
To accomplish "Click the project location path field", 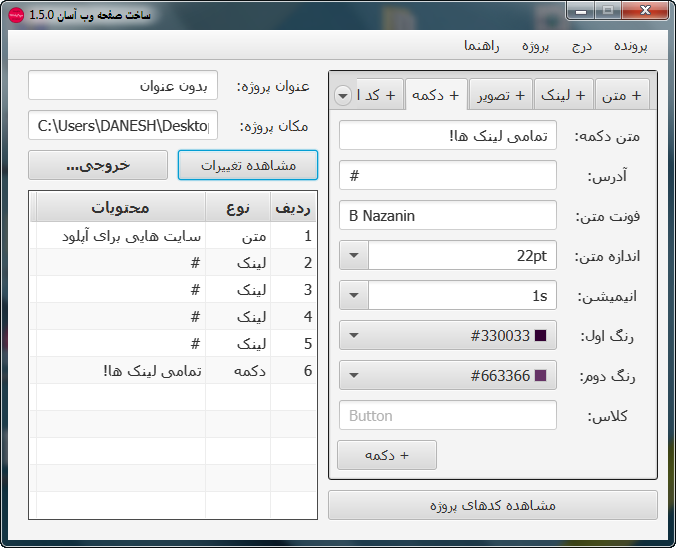I will point(123,125).
